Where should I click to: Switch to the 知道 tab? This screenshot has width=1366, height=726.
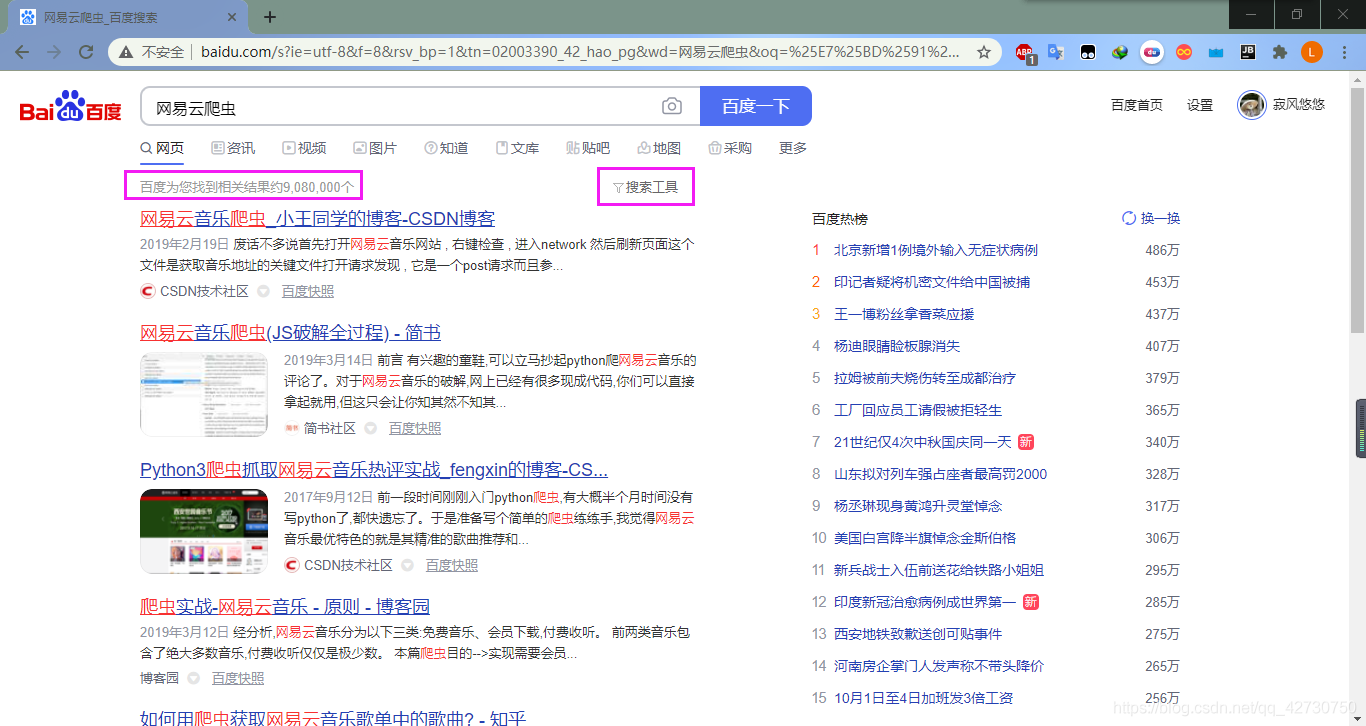446,148
